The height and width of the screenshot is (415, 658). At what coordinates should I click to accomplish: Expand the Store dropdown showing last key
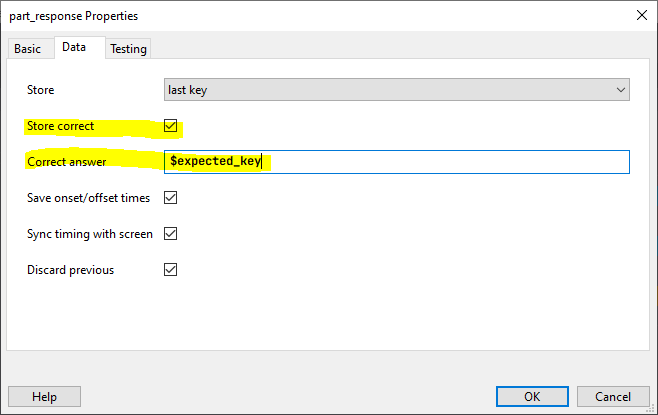tap(397, 90)
